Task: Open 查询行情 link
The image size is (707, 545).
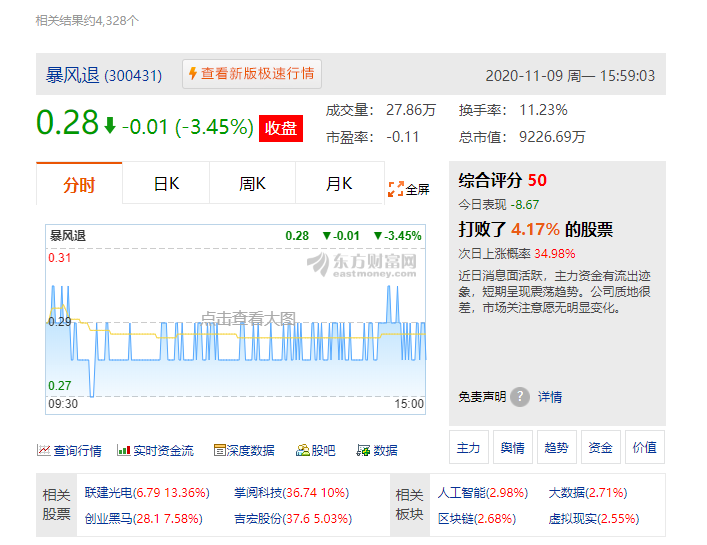Action: [77, 450]
